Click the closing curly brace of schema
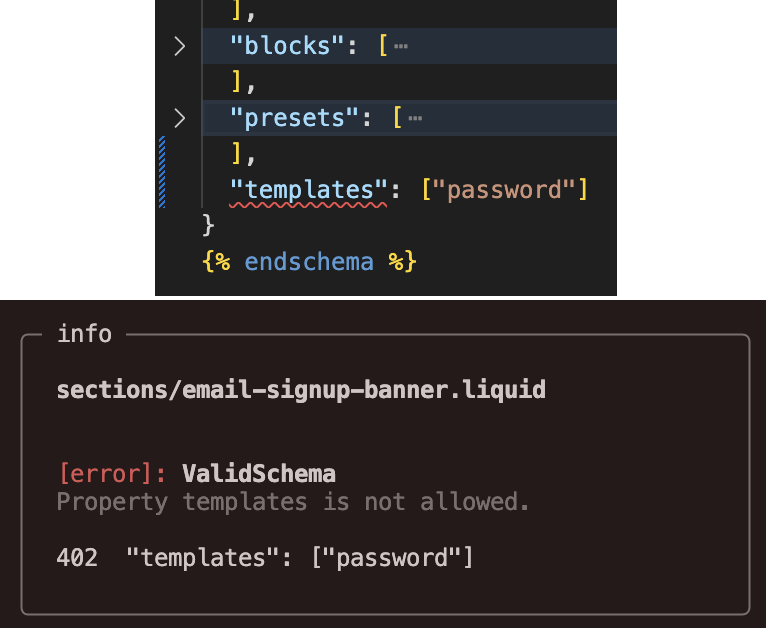Image resolution: width=766 pixels, height=628 pixels. click(x=208, y=225)
